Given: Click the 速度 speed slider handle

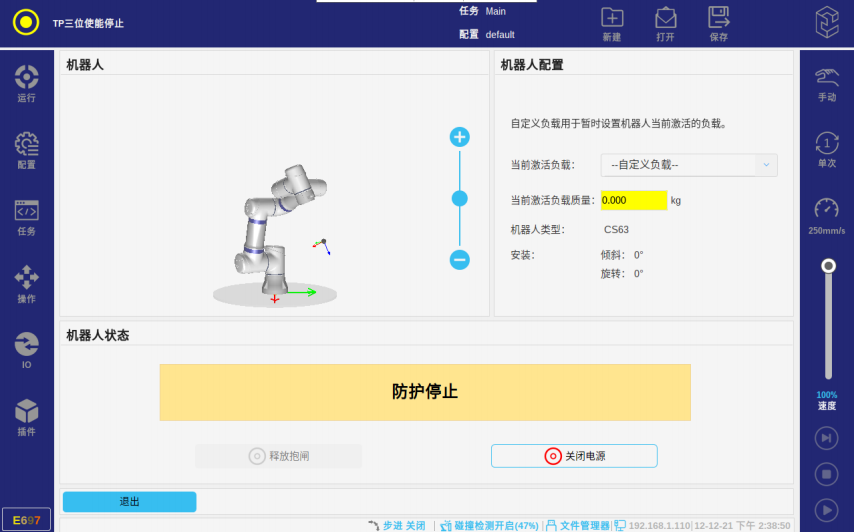Looking at the screenshot, I should click(828, 266).
